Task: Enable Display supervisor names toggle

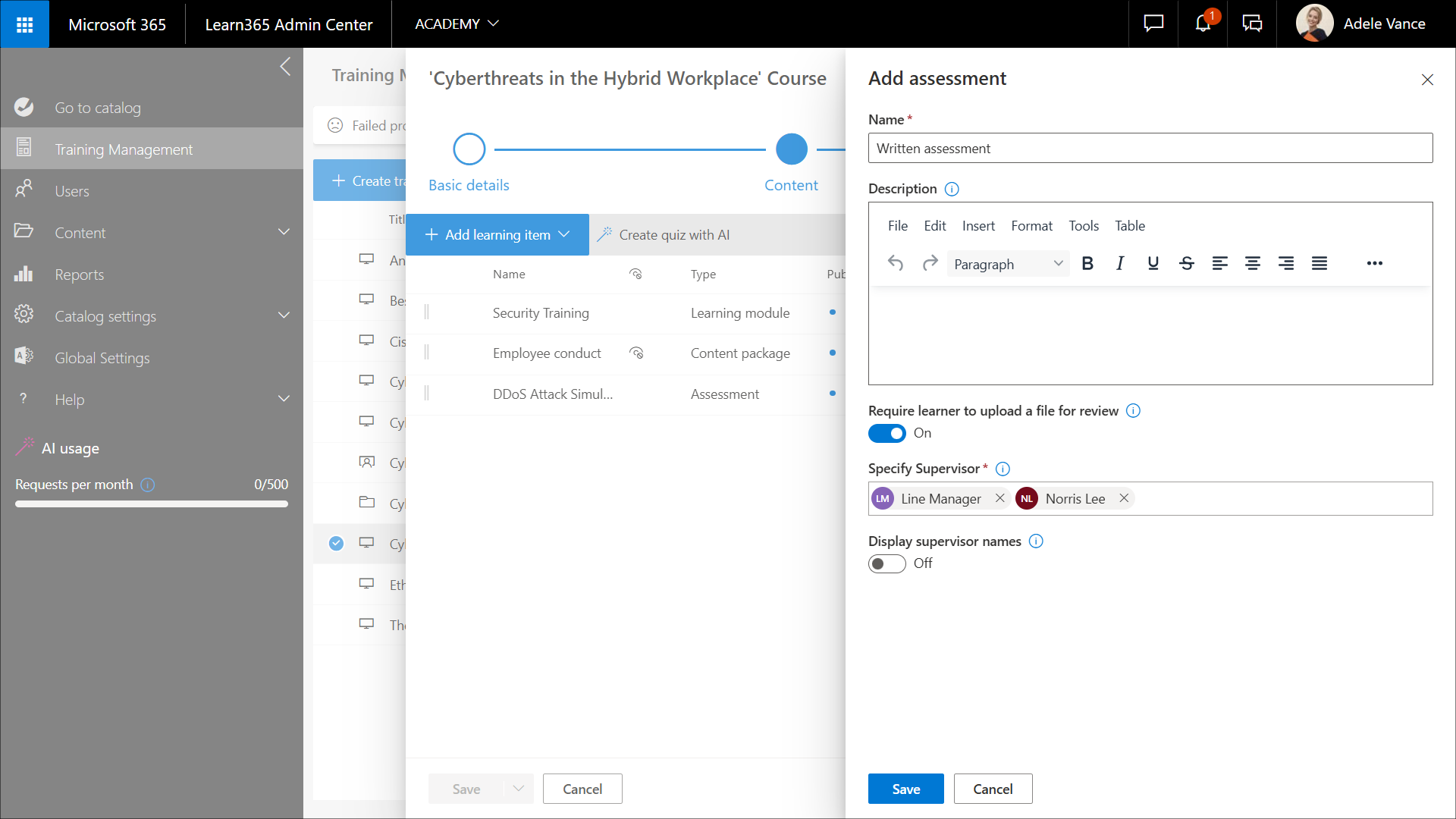Action: (886, 563)
